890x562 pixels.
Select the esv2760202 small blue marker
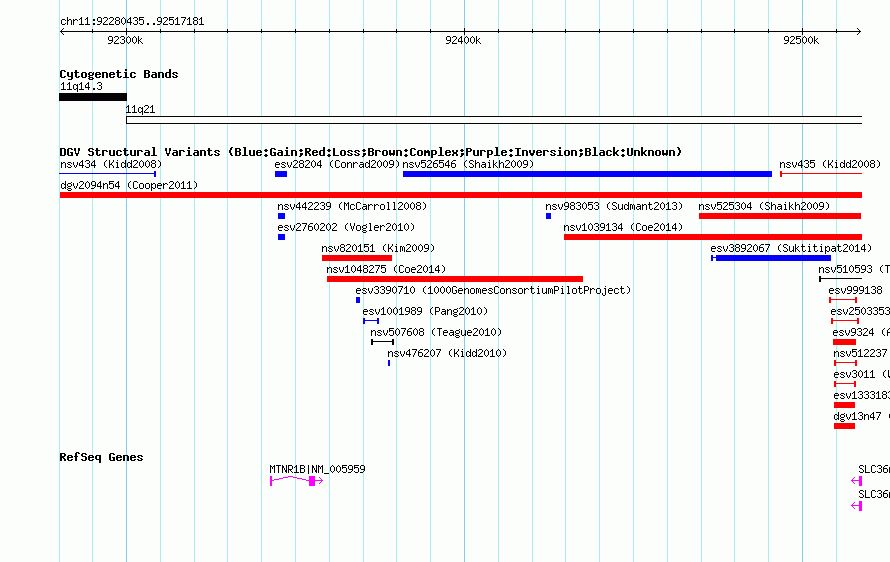pyautogui.click(x=282, y=237)
